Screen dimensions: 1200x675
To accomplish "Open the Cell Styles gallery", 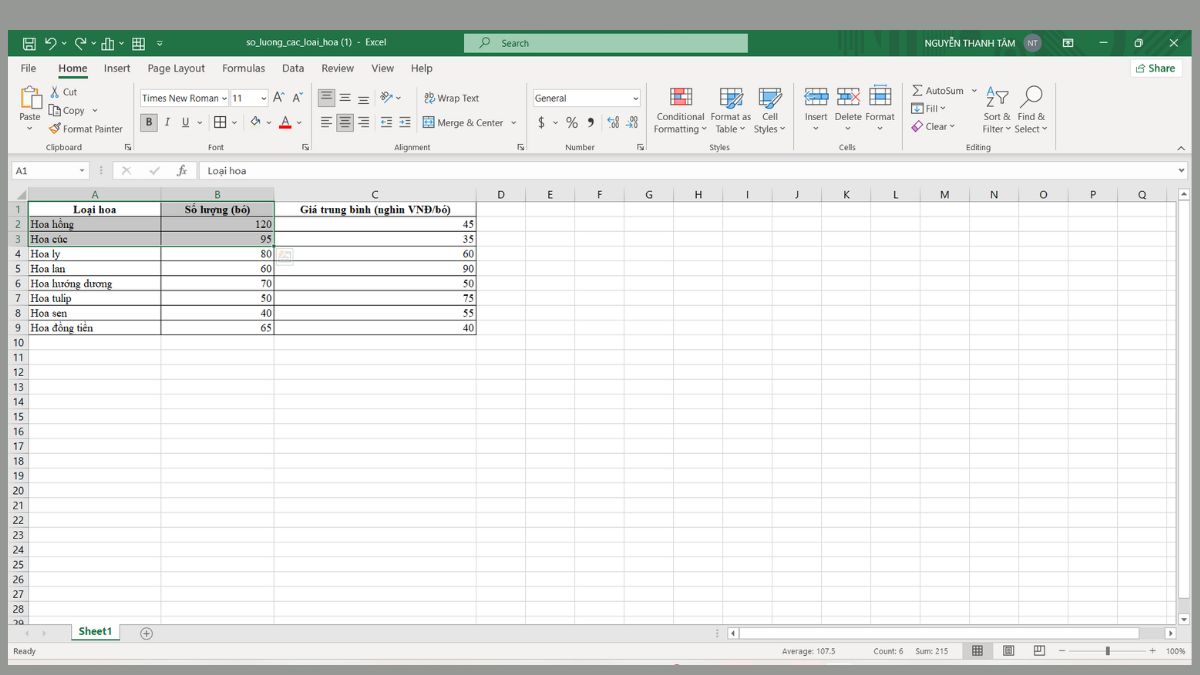I will point(770,110).
